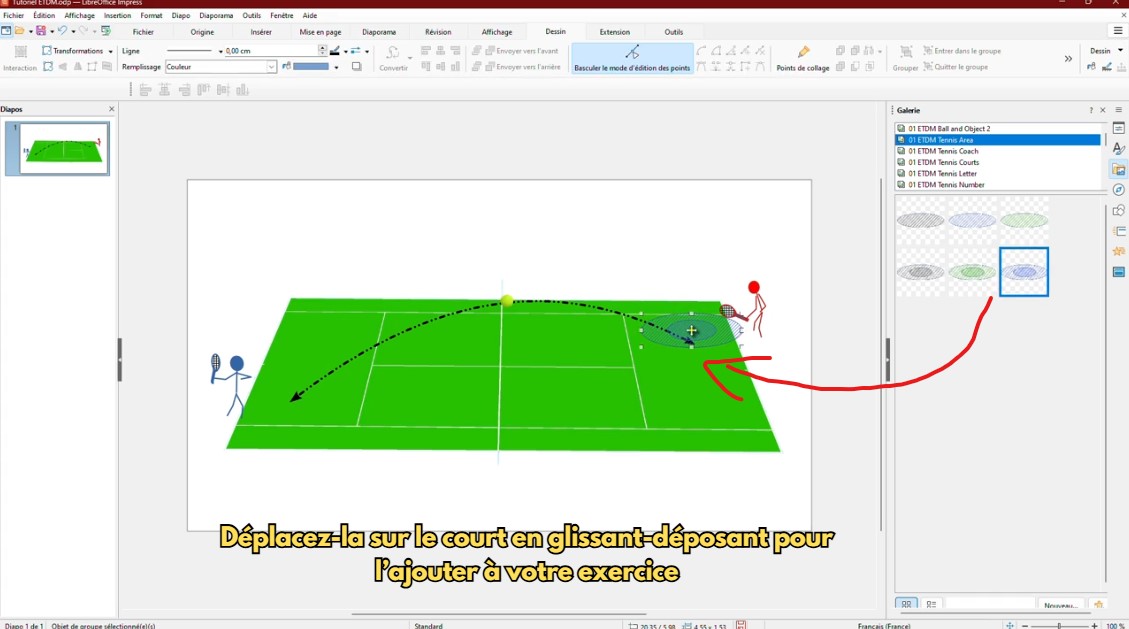Open the Diaporama menu

216,15
